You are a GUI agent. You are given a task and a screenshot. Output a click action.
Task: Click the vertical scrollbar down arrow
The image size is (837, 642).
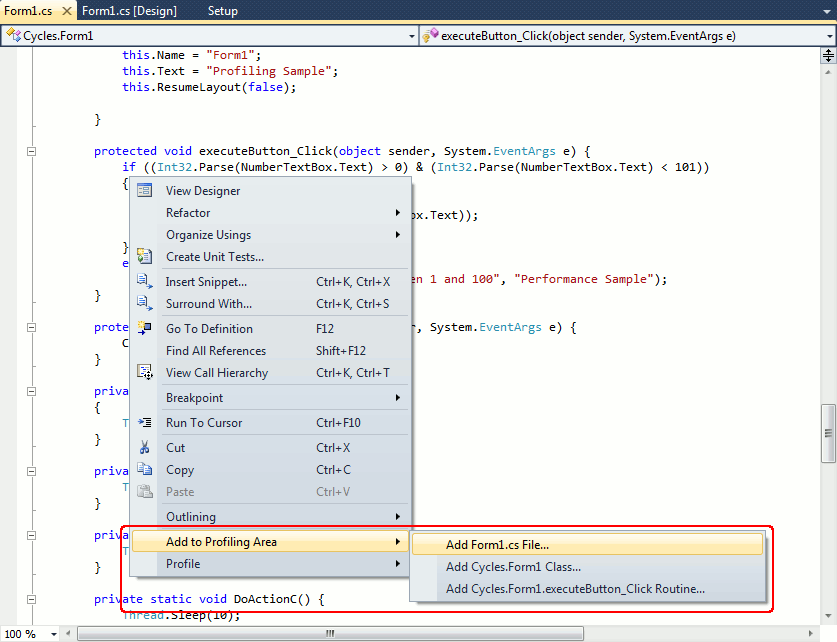(x=828, y=615)
